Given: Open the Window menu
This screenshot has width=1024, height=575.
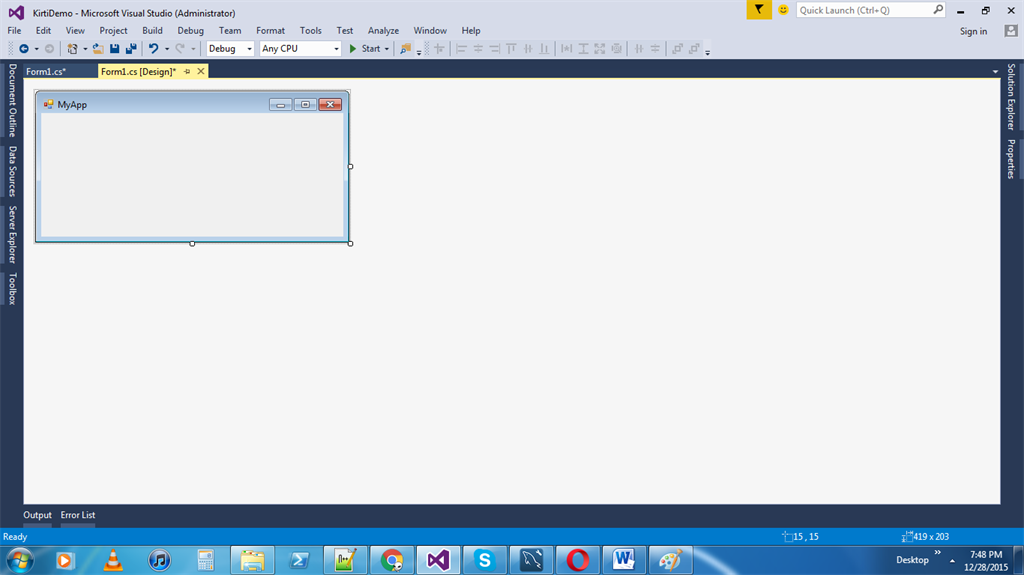Looking at the screenshot, I should (430, 31).
